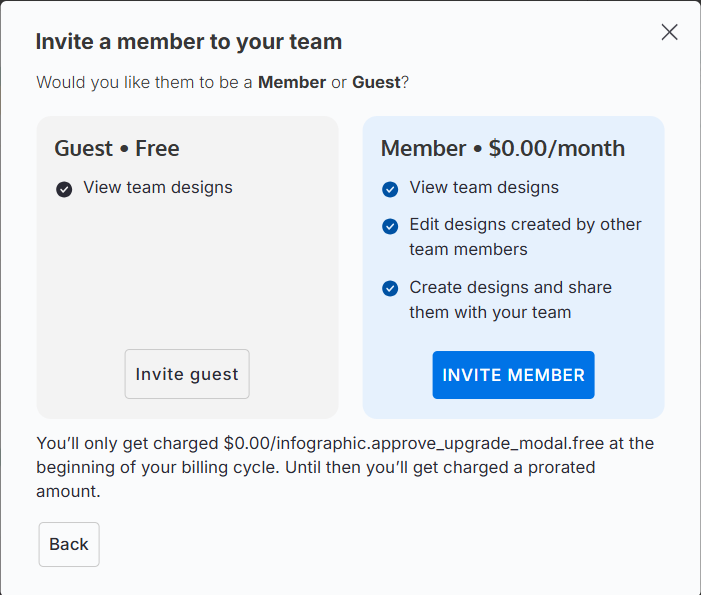This screenshot has width=701, height=595.
Task: Click the bold word Member in the question
Action: (291, 82)
